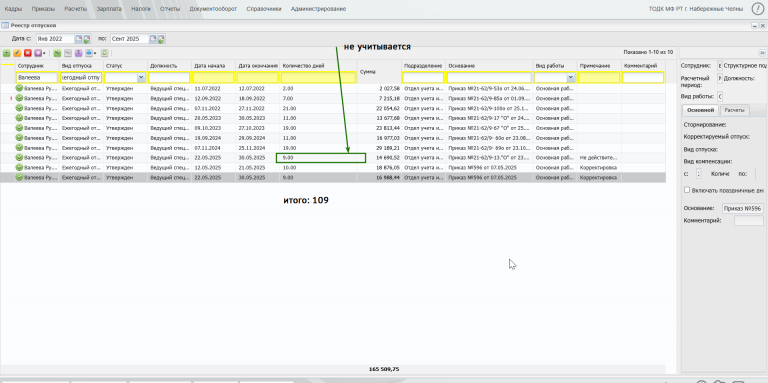
Task: Switch to the Расчеты tab
Action: pyautogui.click(x=735, y=110)
